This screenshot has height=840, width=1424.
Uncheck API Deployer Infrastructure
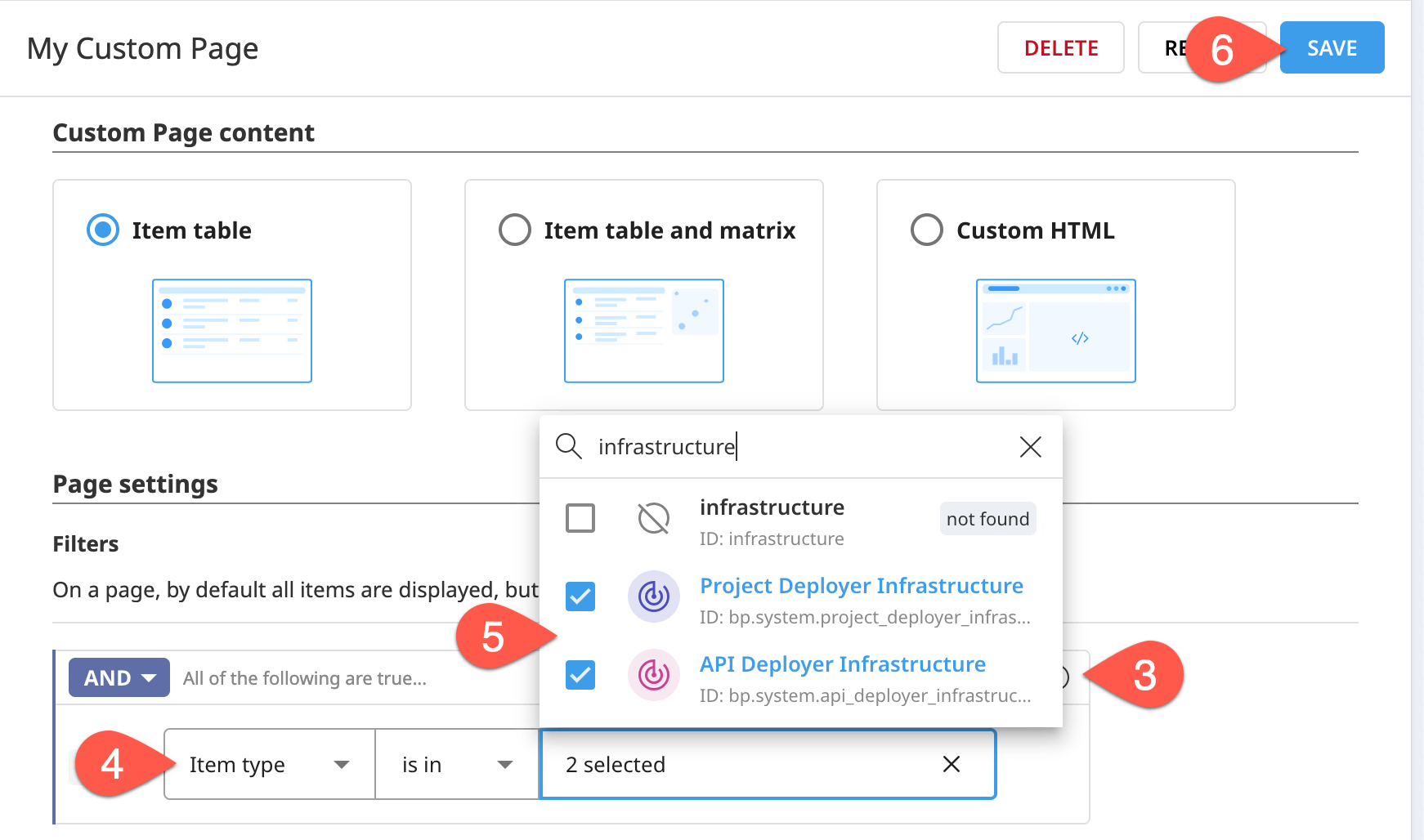click(580, 675)
